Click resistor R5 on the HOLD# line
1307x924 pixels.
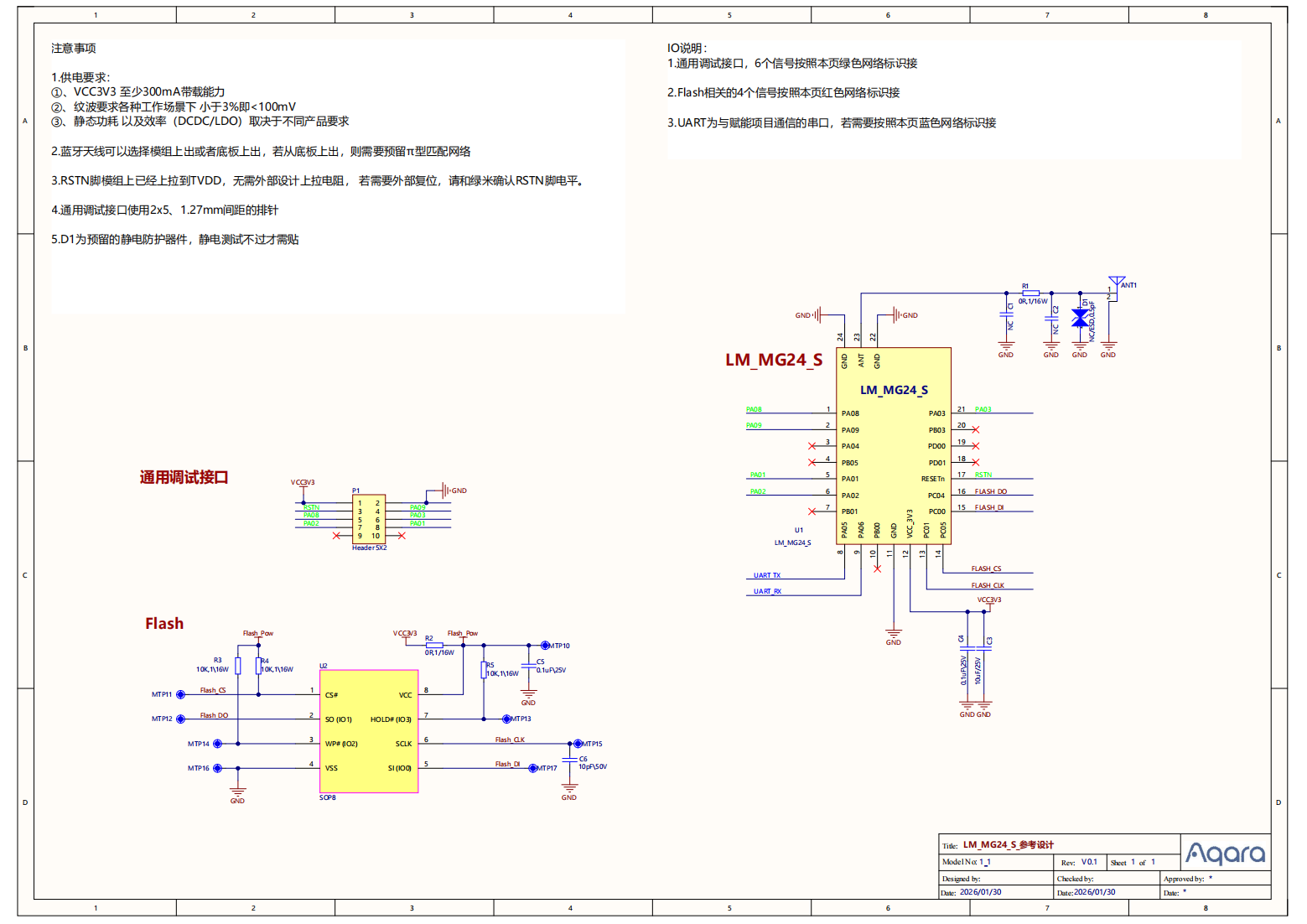click(484, 670)
